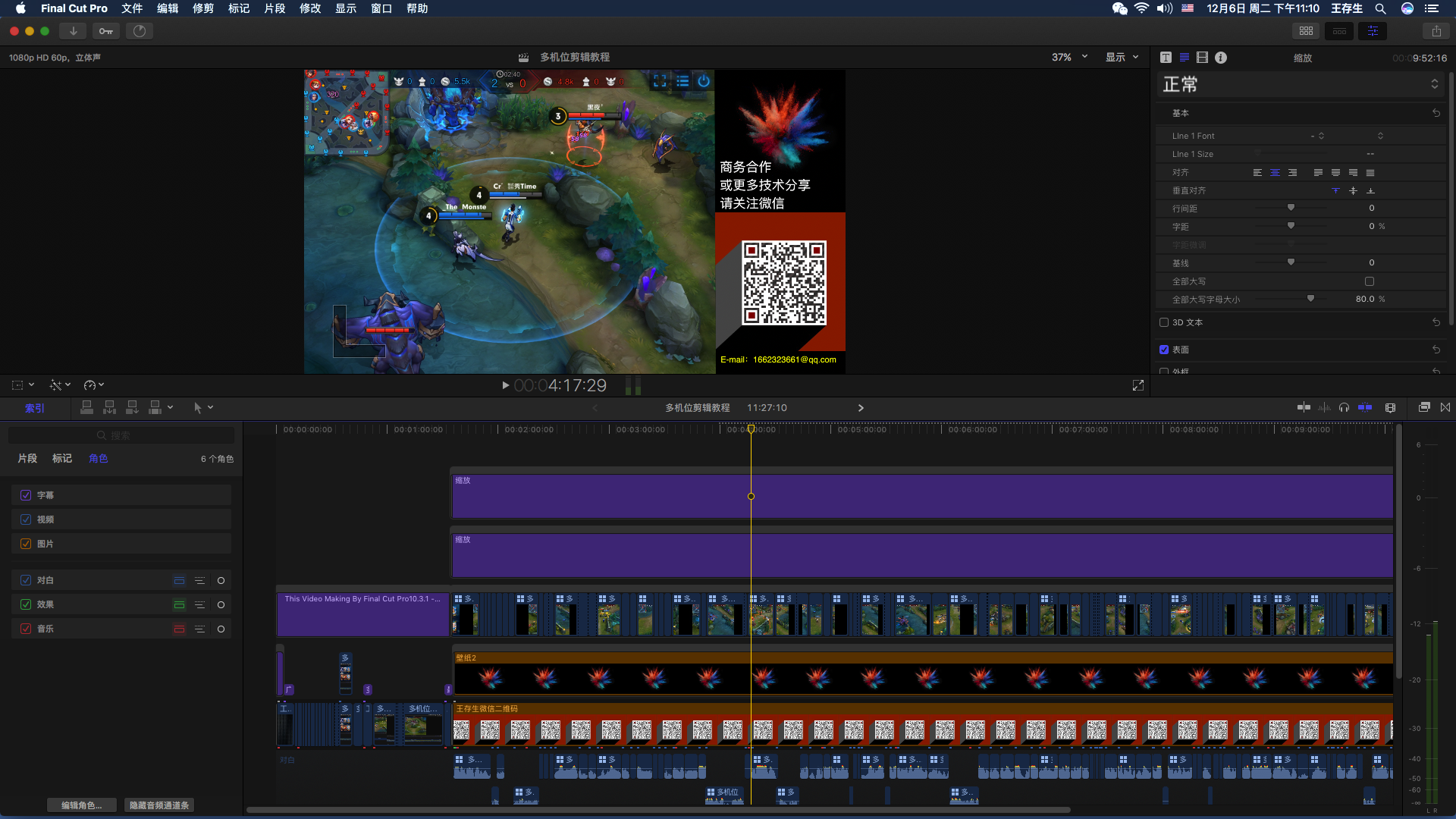
Task: Toggle skimming in the timeline
Action: [1304, 407]
